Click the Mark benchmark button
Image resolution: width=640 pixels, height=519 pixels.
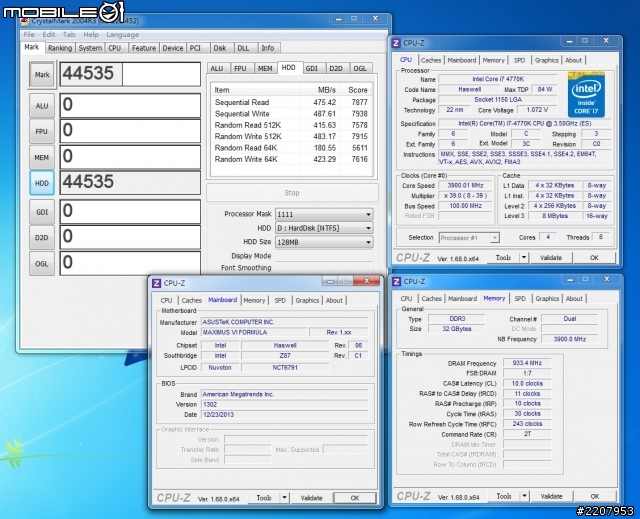pyautogui.click(x=42, y=75)
